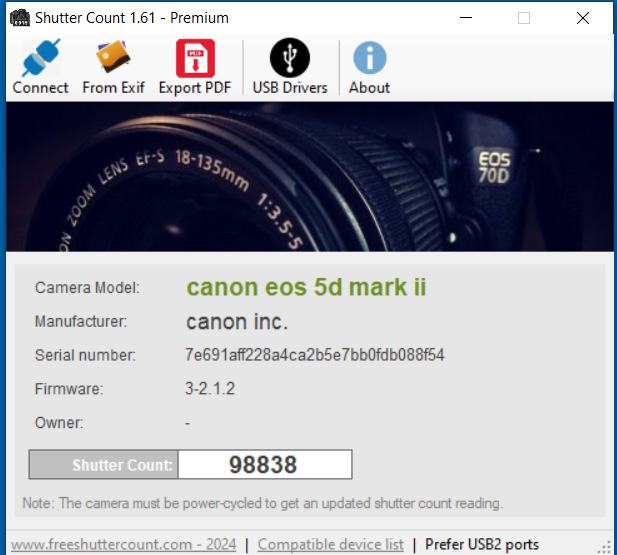The height and width of the screenshot is (555, 617).
Task: Click the power-cycled note text
Action: [x=263, y=503]
